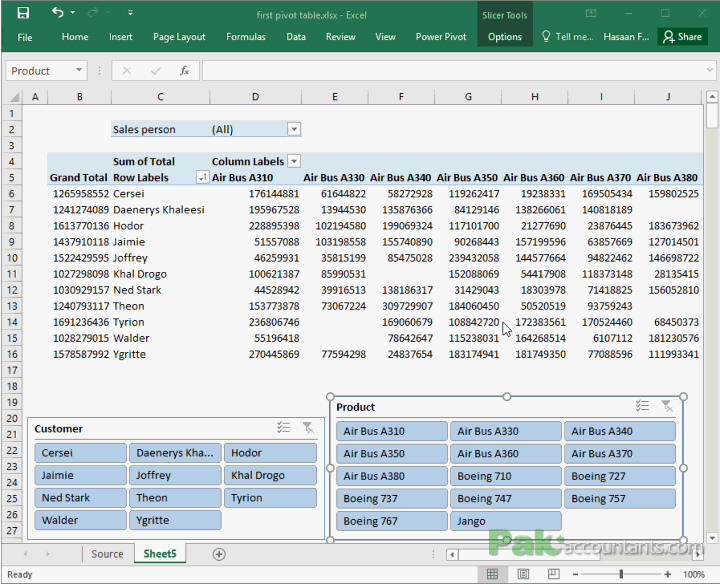Open the View tab
Viewport: 720px width, 584px height.
[x=385, y=37]
